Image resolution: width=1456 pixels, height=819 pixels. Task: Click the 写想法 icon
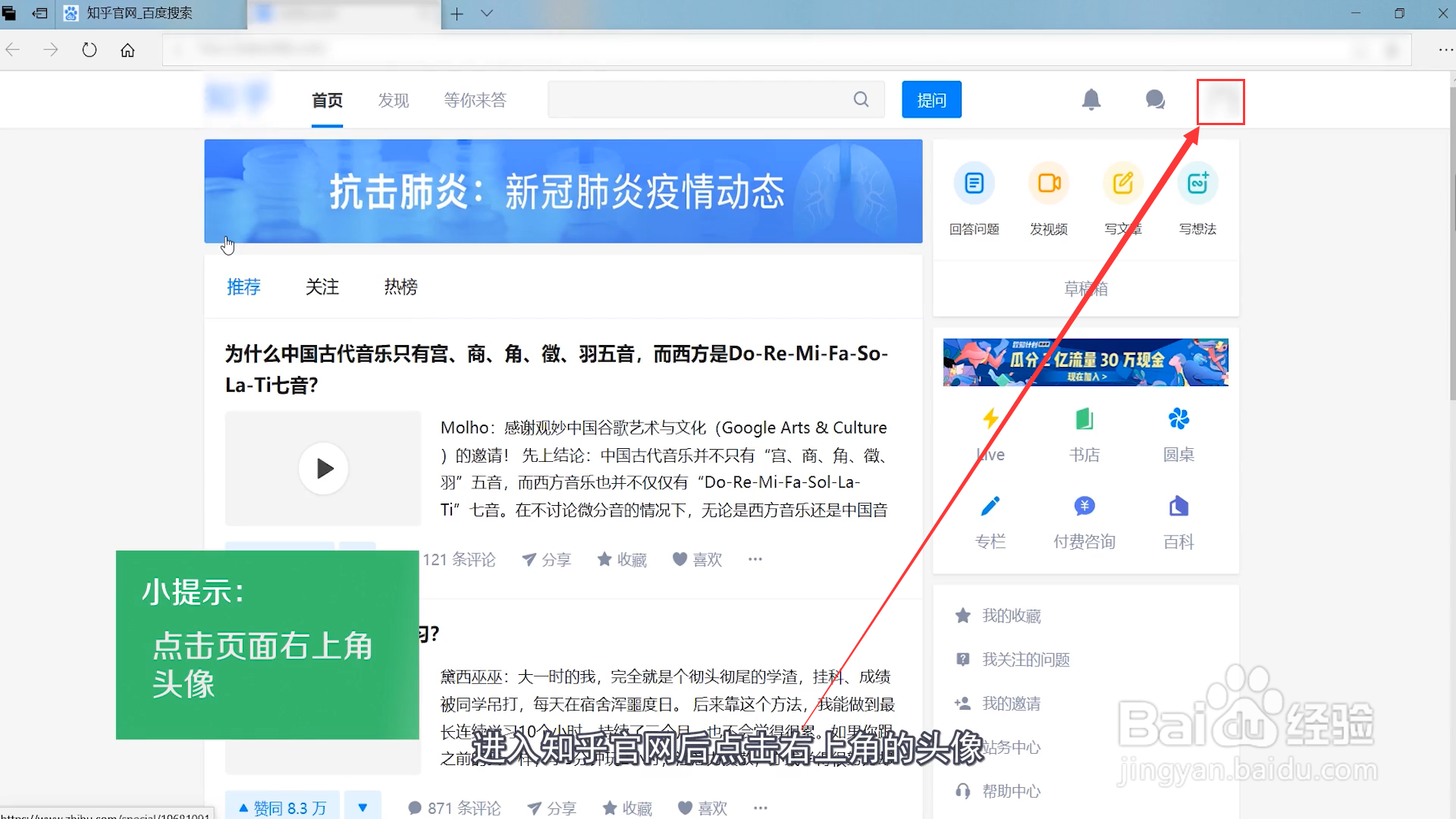coord(1197,183)
